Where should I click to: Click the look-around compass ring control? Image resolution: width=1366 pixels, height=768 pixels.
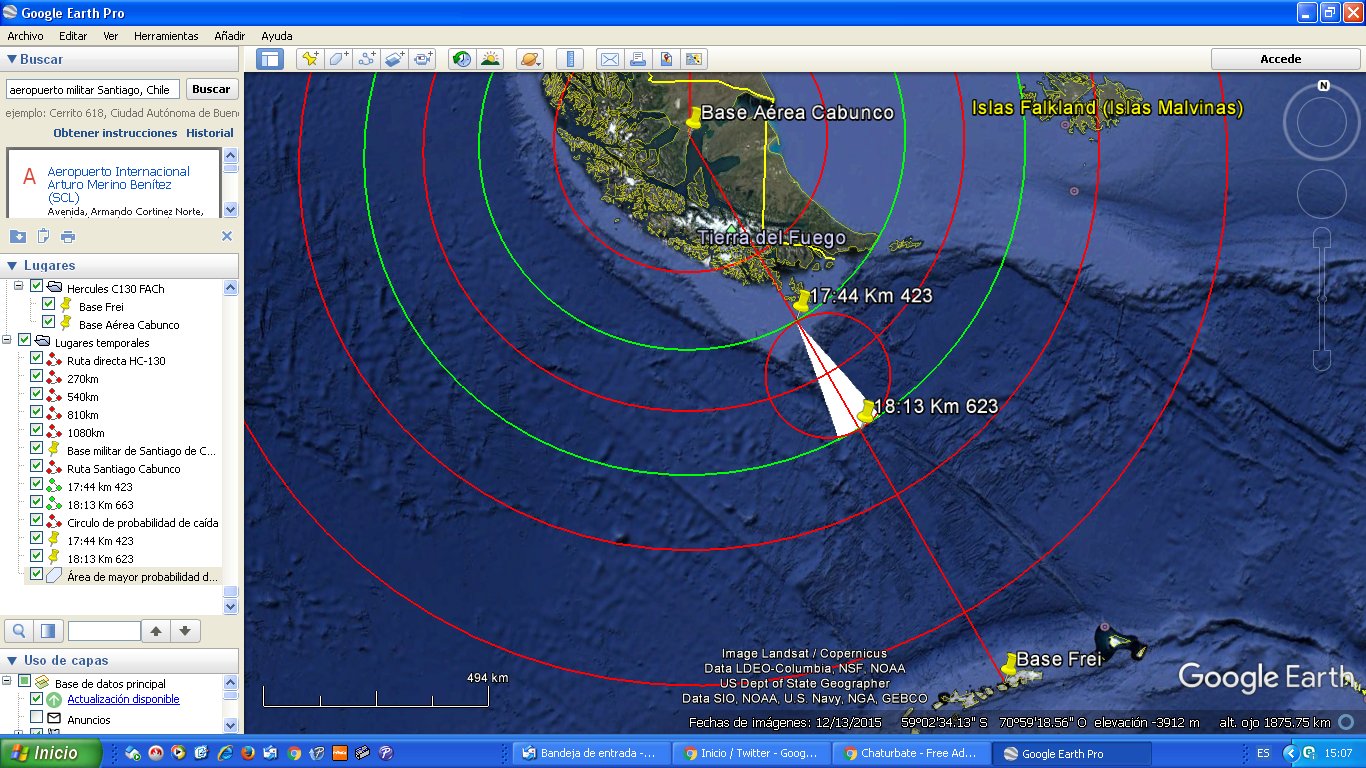point(1322,121)
